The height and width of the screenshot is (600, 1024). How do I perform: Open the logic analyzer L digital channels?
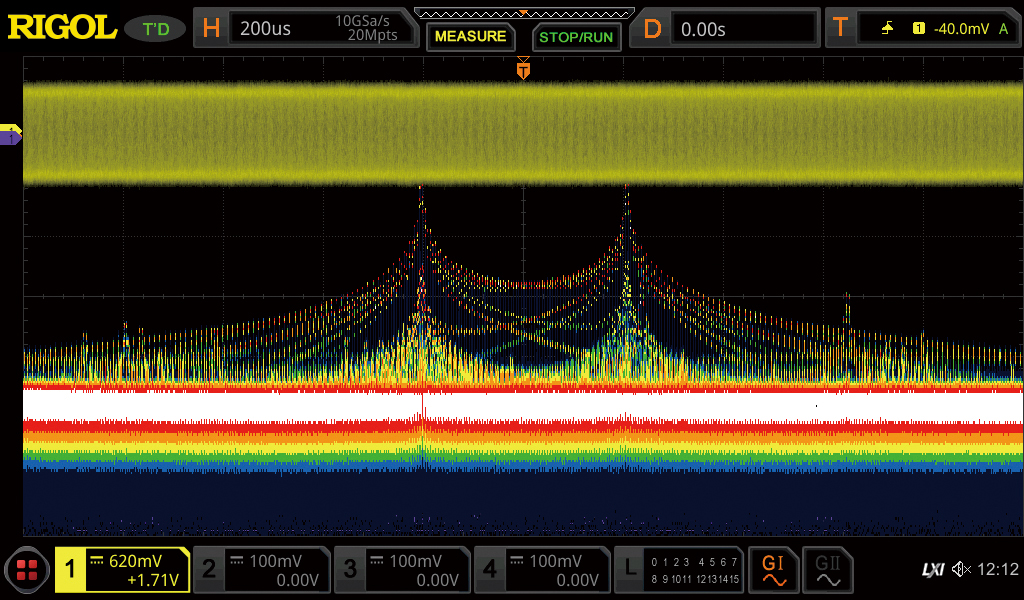(680, 570)
